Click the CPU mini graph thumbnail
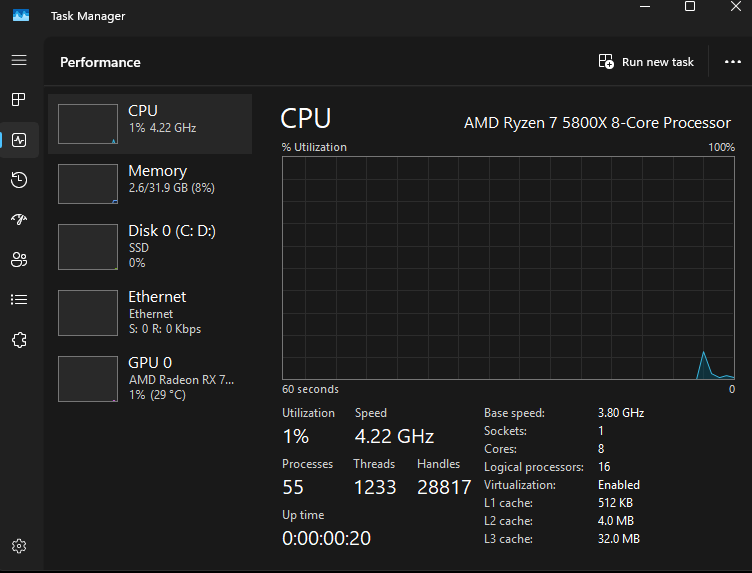Screen dimensions: 752x573 (88, 124)
